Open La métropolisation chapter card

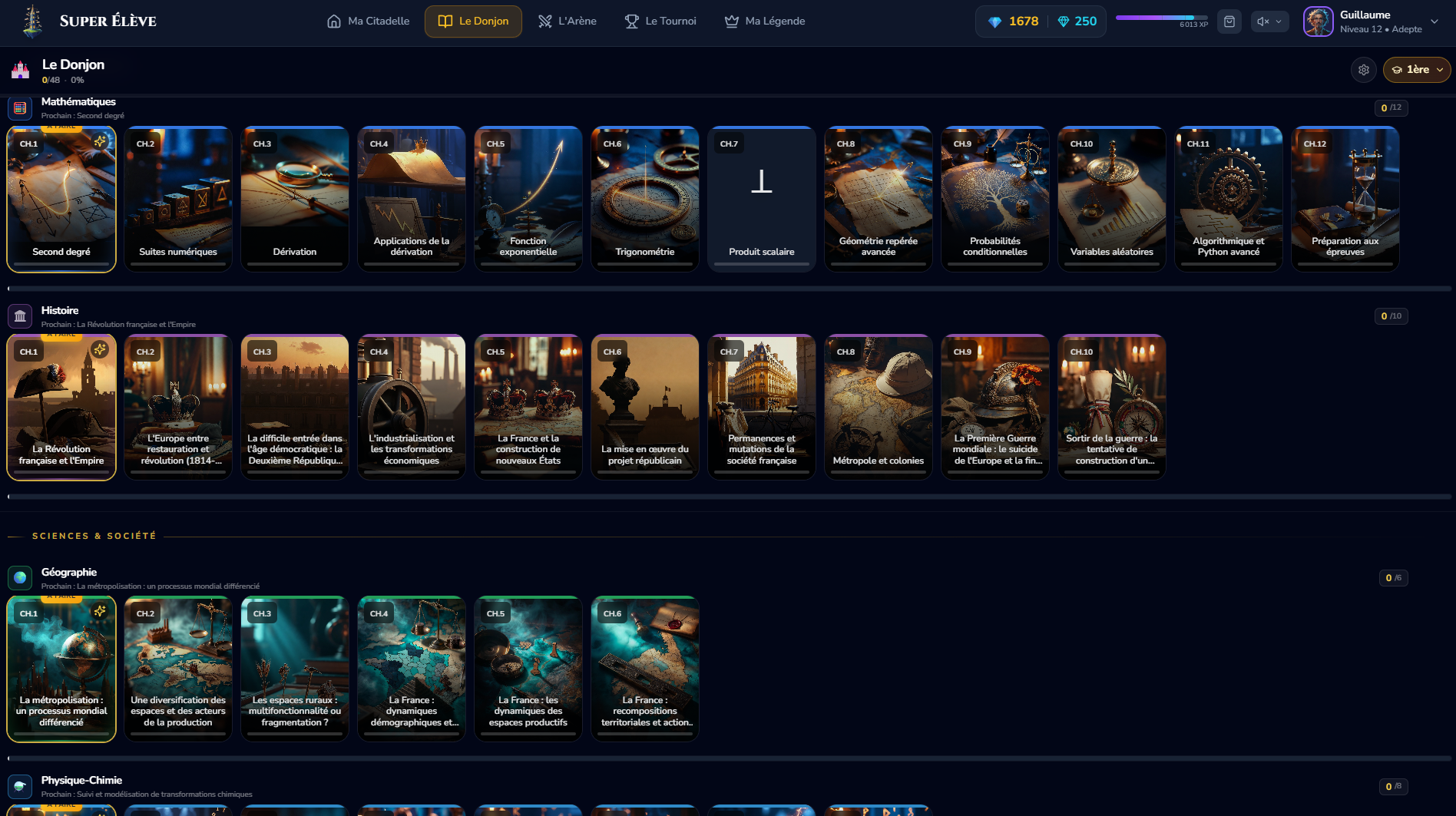pos(61,669)
